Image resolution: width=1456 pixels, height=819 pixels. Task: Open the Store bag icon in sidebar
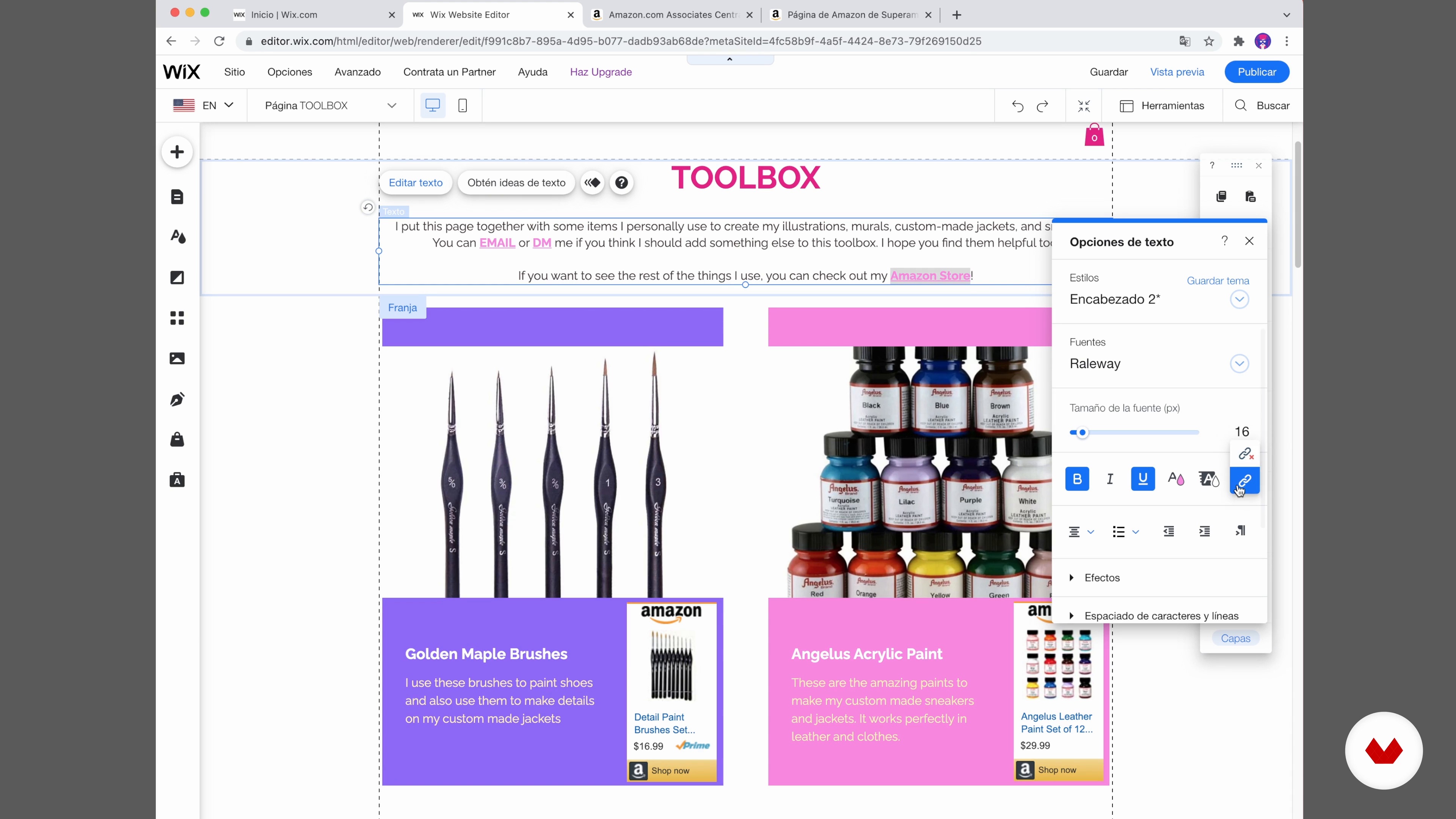point(177,439)
